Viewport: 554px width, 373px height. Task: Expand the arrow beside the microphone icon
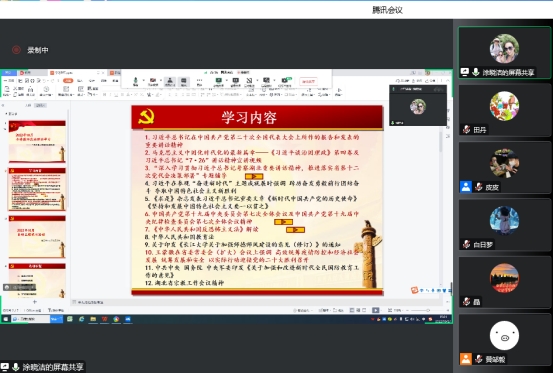143,80
